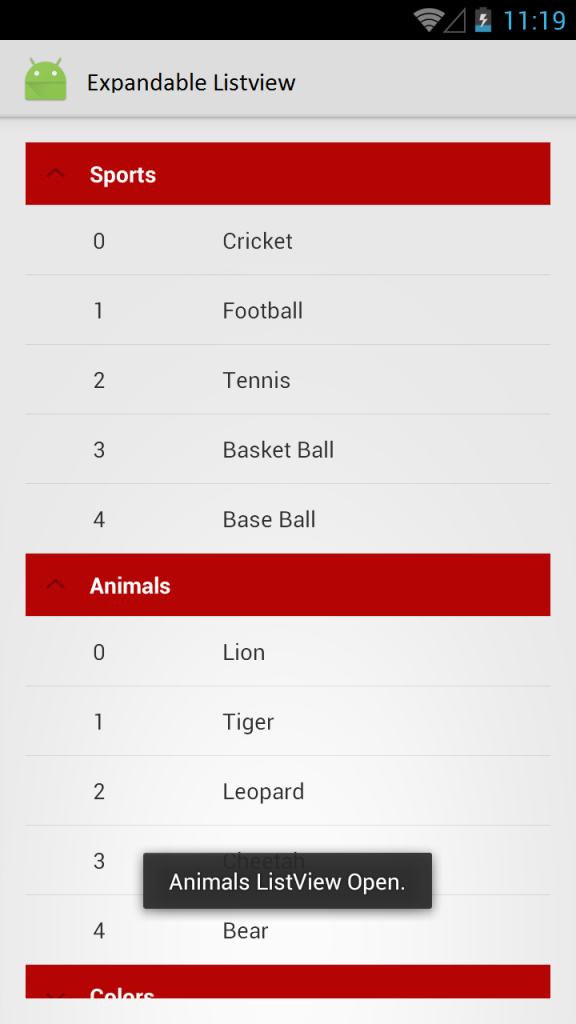Select the Basket Ball row
Screen dimensions: 576x1024
tap(288, 449)
